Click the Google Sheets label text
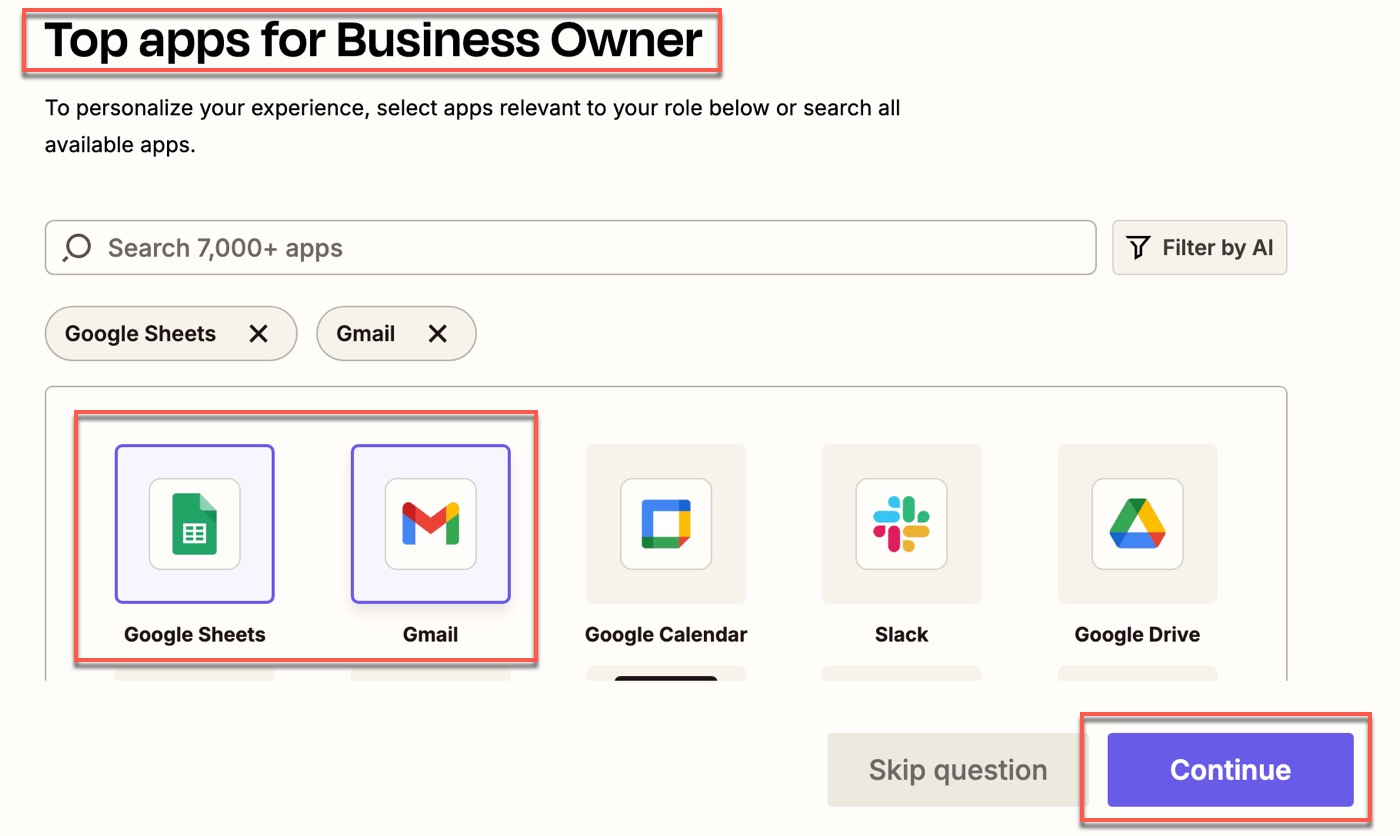 click(x=195, y=635)
